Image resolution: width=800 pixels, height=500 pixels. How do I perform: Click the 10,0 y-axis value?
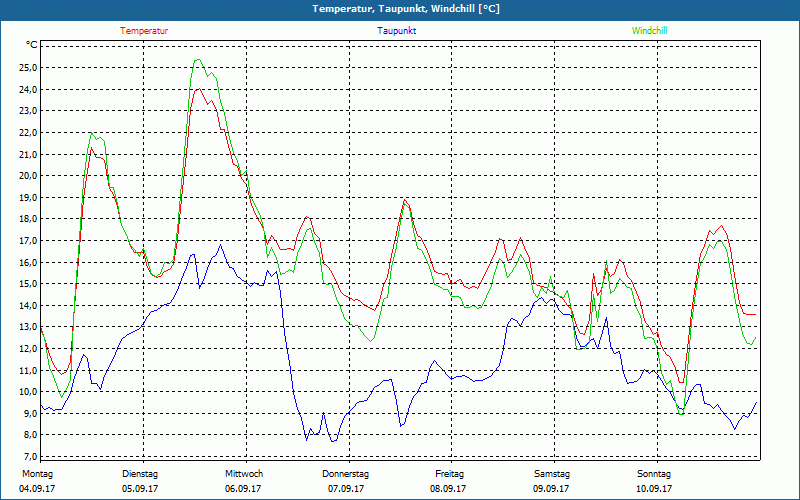click(28, 392)
